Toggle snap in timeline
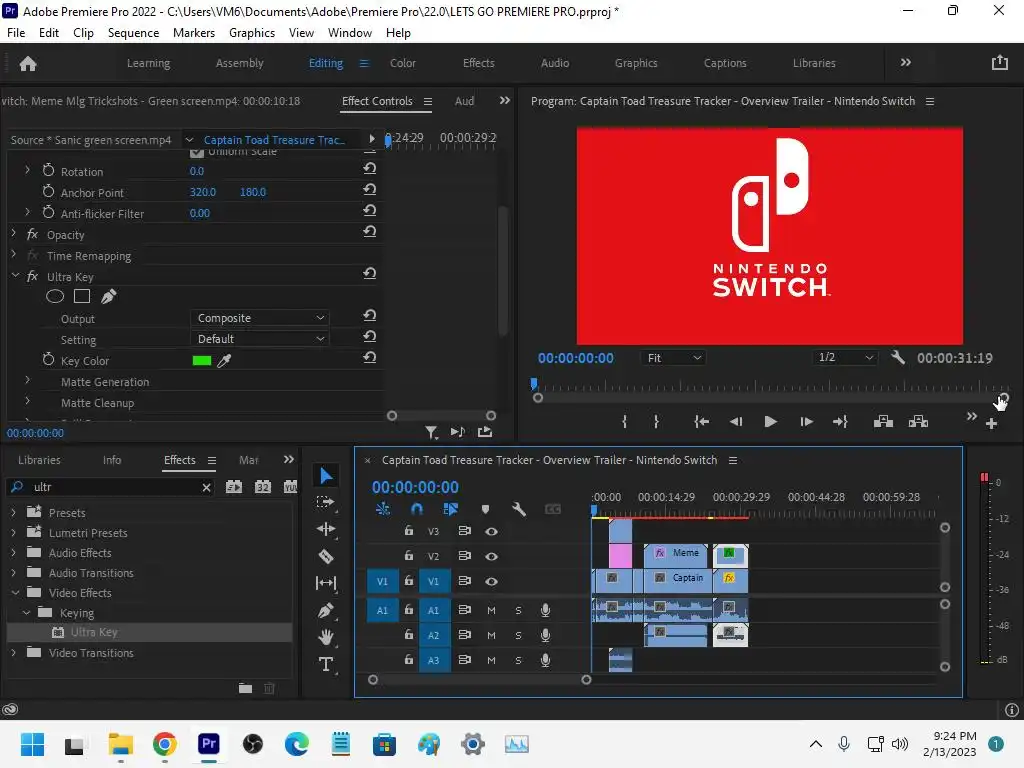Image resolution: width=1024 pixels, height=768 pixels. (417, 509)
